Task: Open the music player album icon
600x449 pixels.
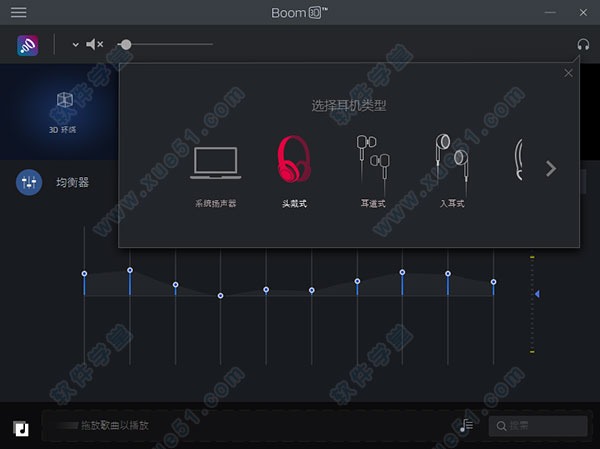Action: [21, 428]
